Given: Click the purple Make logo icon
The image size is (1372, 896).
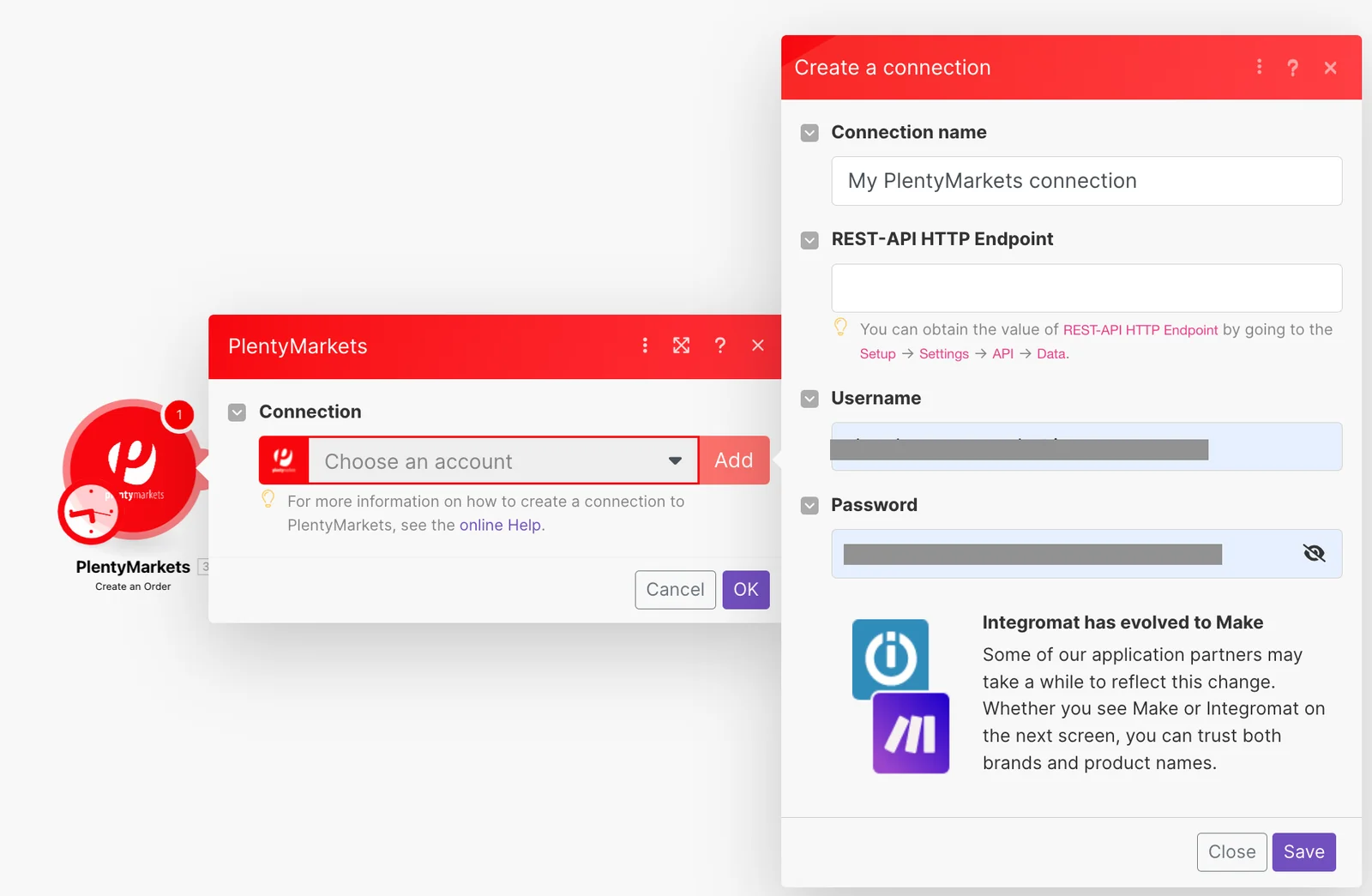Looking at the screenshot, I should coord(911,733).
